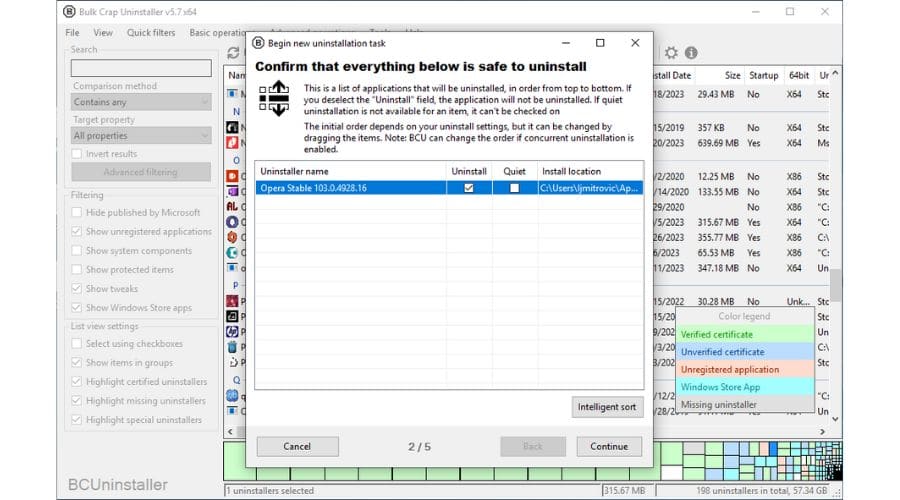Click the Advanced filtering button

click(141, 172)
